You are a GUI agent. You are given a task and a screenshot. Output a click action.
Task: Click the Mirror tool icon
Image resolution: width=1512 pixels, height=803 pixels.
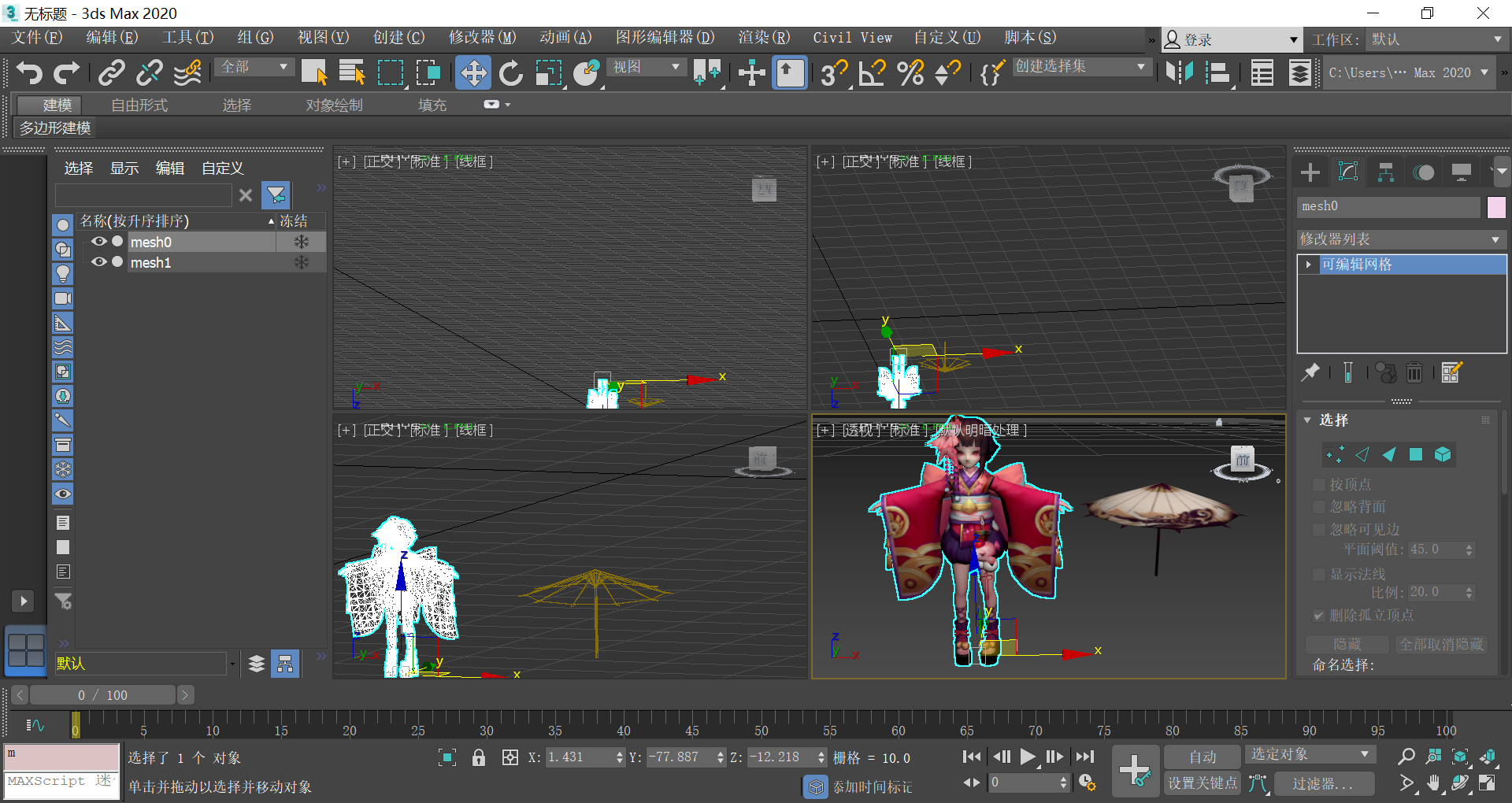coord(1179,73)
